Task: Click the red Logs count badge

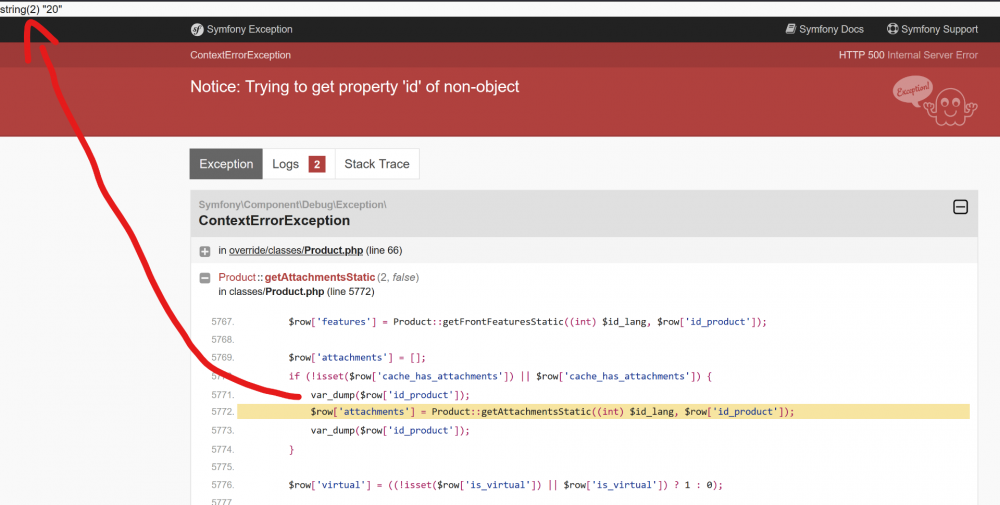Action: point(317,165)
